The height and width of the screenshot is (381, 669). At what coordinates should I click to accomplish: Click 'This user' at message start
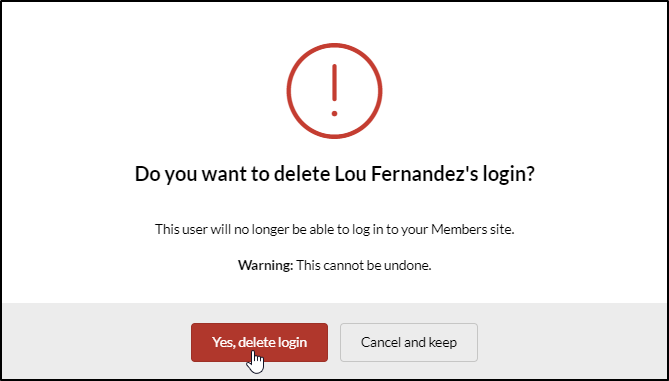click(180, 230)
